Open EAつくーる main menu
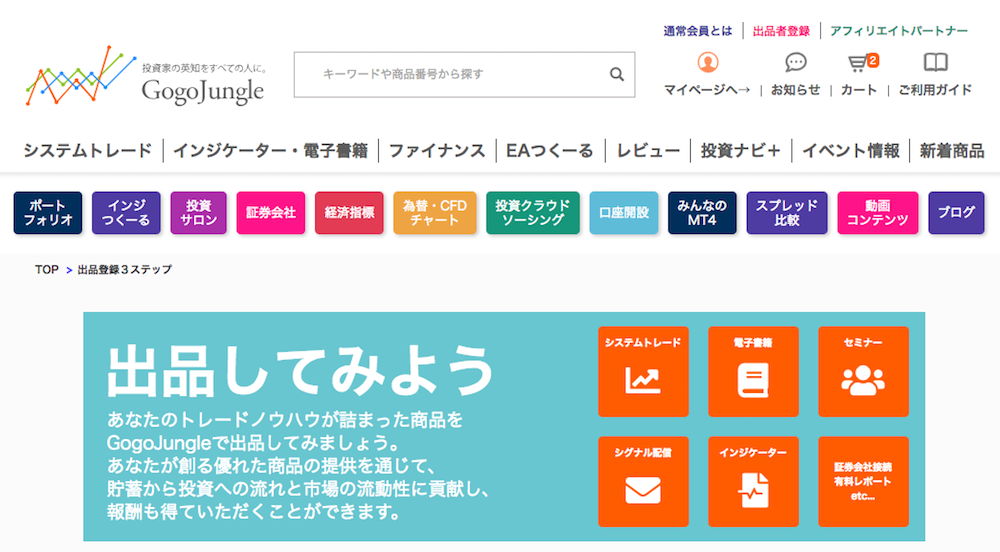The width and height of the screenshot is (1000, 552). coord(550,151)
